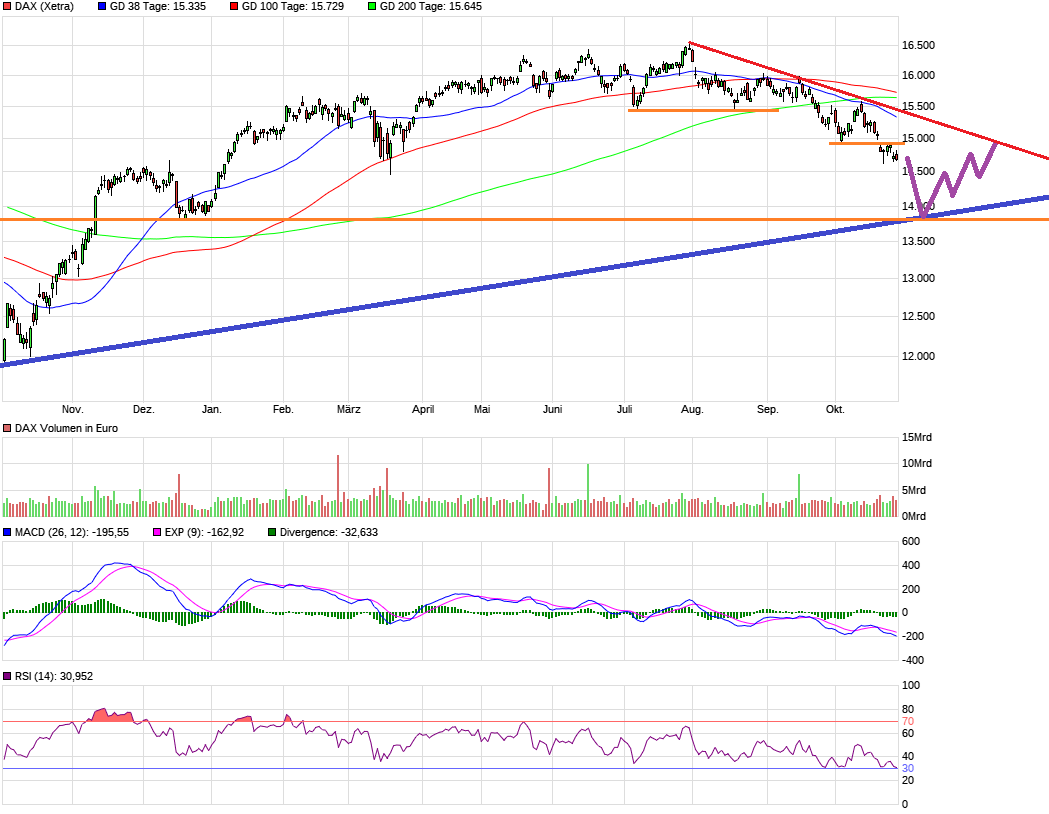Click the red descending resistance trendline
Viewport: 1049px width, 814px height.
869,100
